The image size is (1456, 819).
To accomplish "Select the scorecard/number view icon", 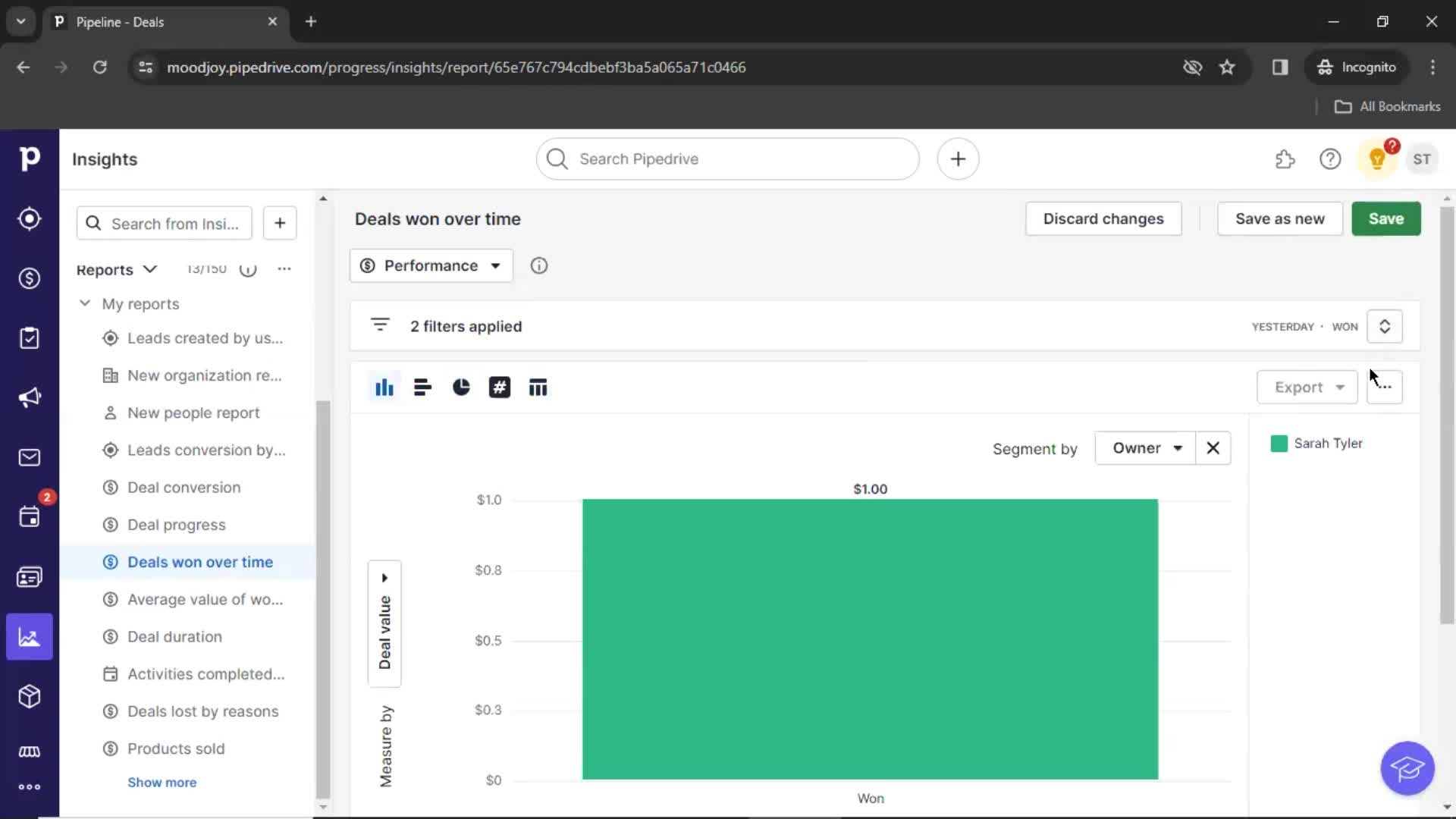I will (x=499, y=387).
